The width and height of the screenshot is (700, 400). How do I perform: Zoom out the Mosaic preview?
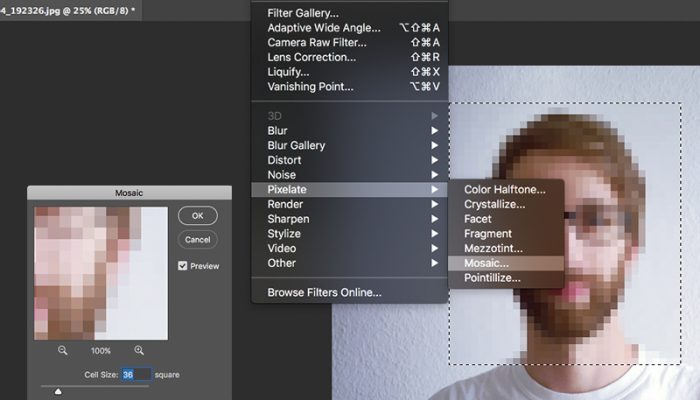[x=62, y=350]
